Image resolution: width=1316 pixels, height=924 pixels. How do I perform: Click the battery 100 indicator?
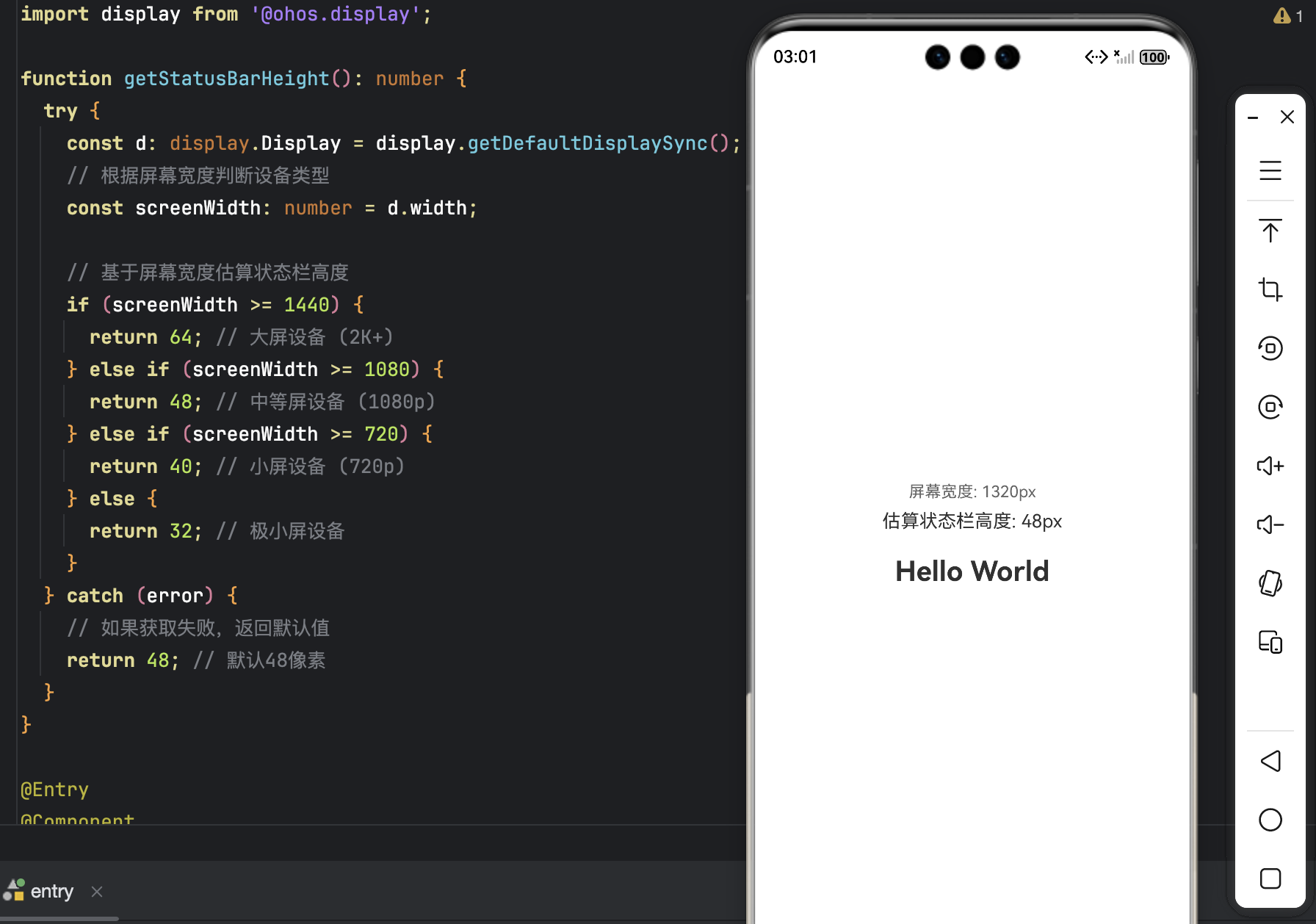coord(1154,57)
